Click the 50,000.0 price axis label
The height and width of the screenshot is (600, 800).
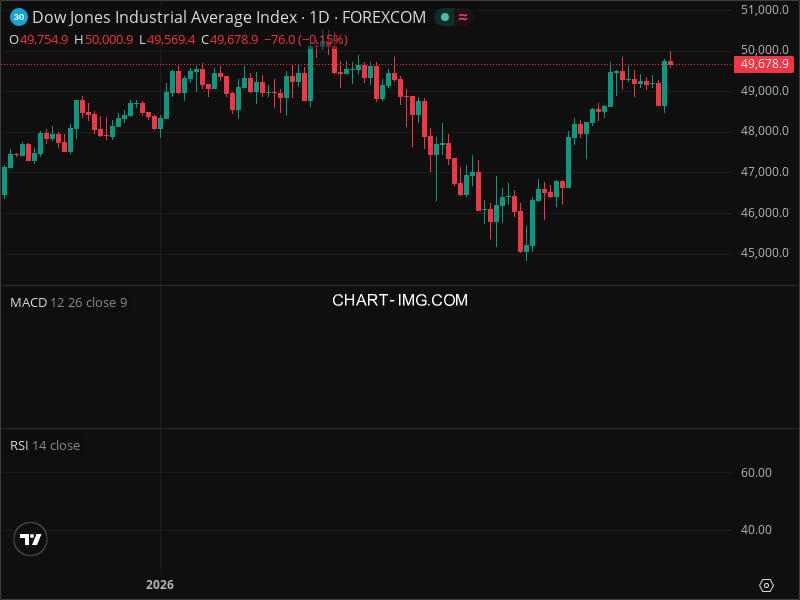point(764,50)
